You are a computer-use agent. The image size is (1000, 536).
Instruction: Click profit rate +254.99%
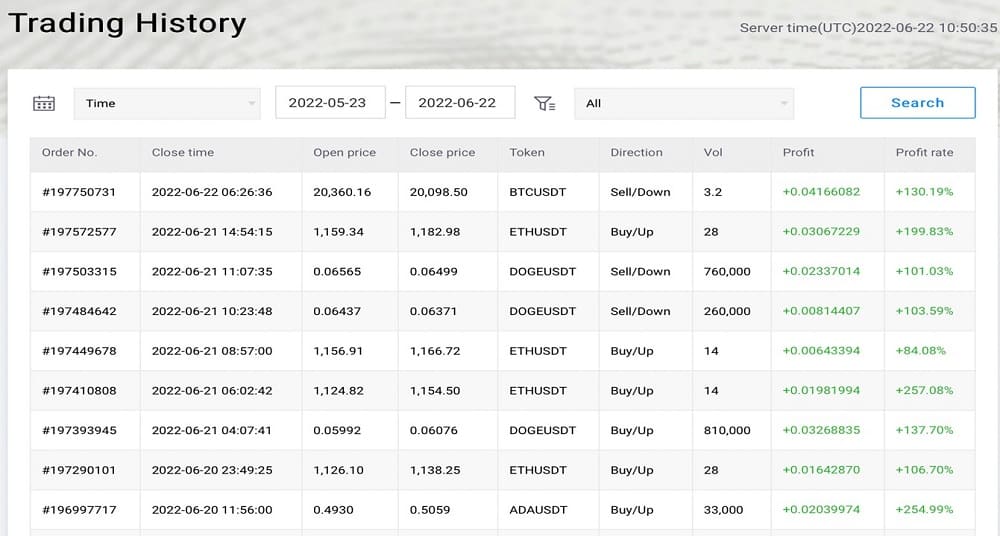point(925,509)
